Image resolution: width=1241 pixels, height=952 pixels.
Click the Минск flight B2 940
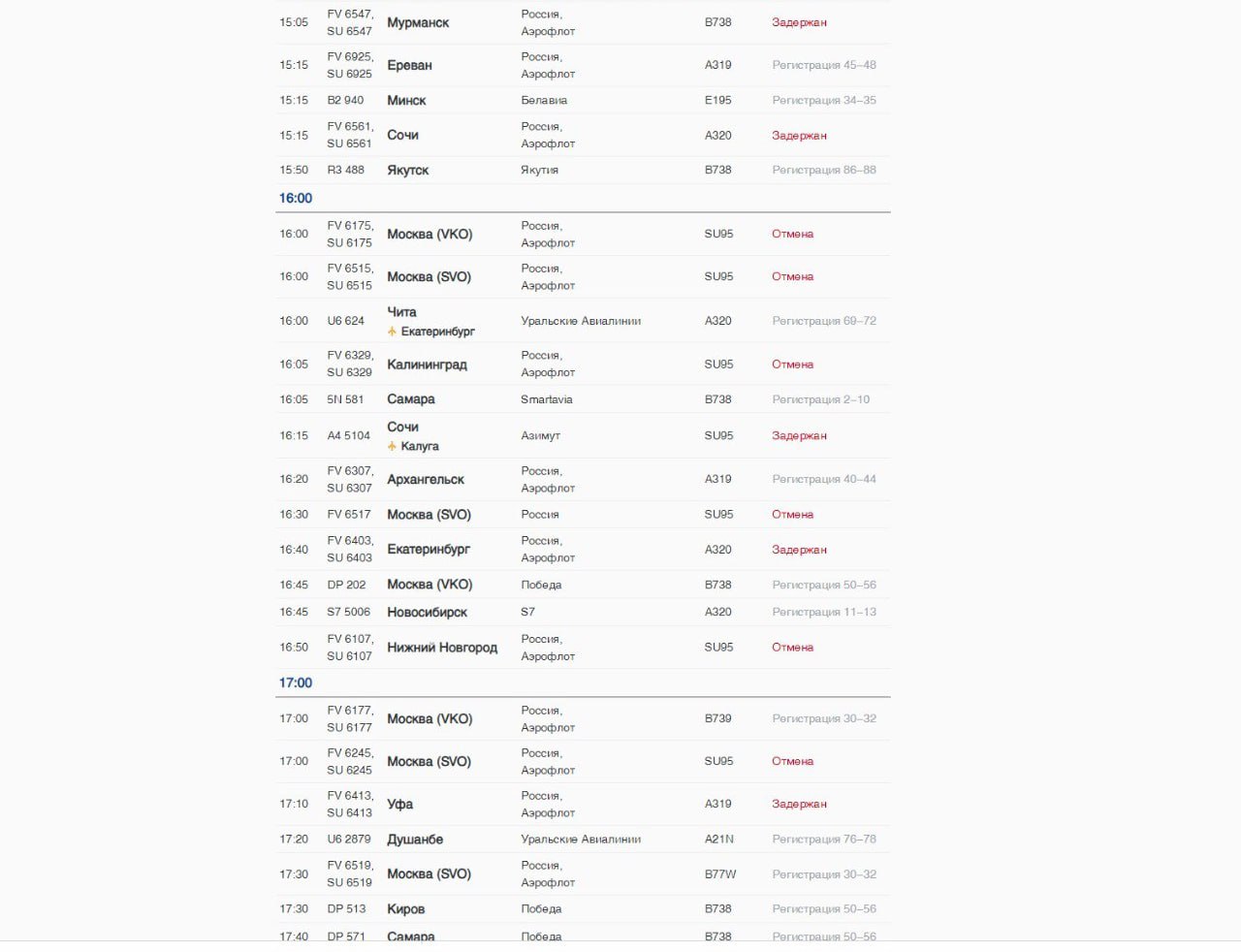(x=406, y=100)
